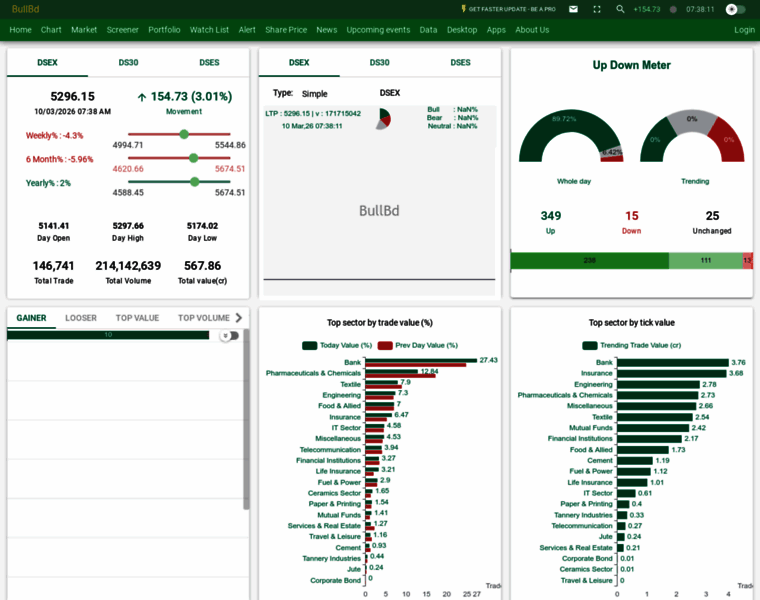Go to Share Price page
This screenshot has height=600, width=760.
coord(286,30)
